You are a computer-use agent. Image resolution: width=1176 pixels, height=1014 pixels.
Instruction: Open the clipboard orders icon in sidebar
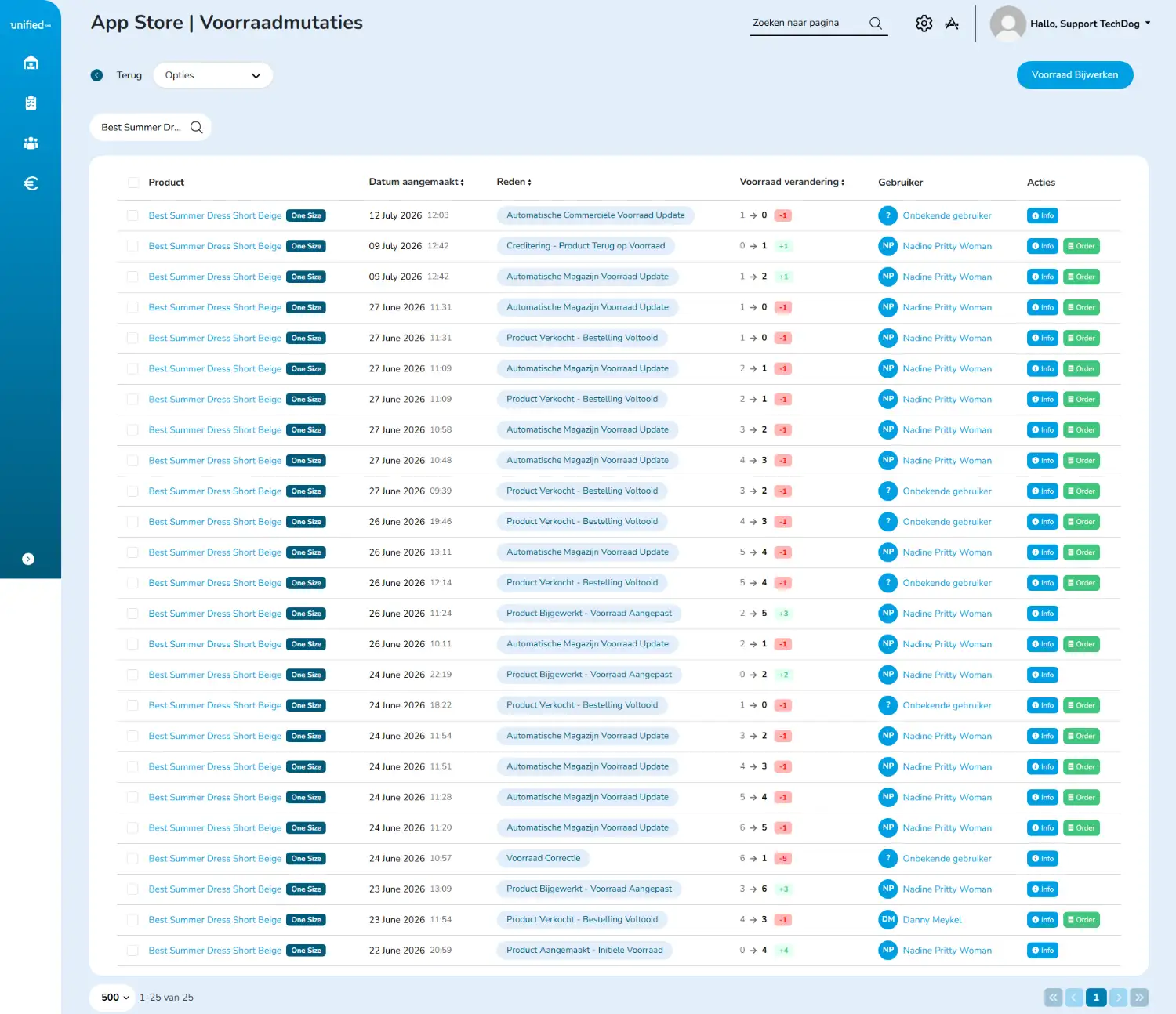(x=31, y=103)
